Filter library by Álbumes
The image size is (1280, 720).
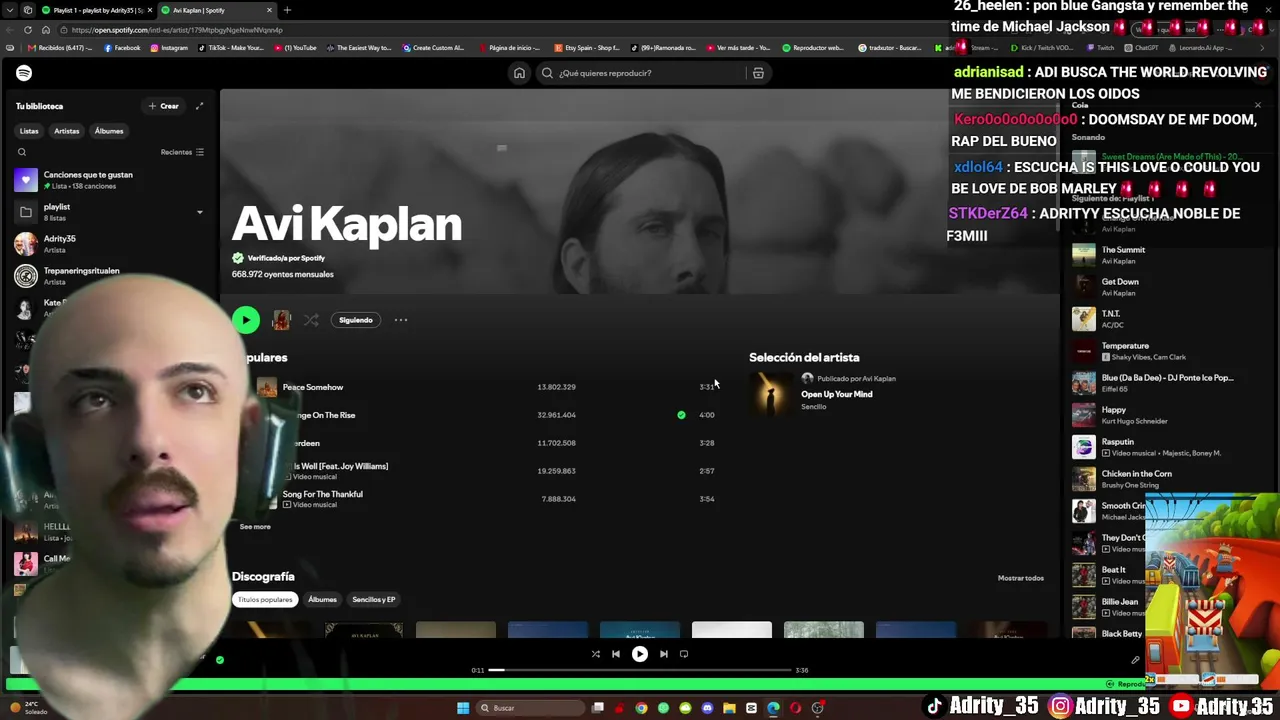tap(109, 131)
